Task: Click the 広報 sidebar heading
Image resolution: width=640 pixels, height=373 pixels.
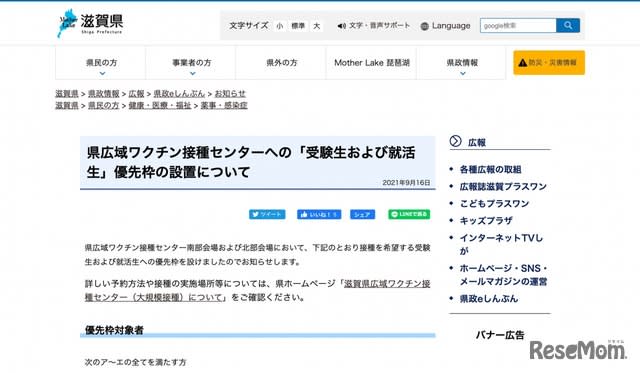Action: coord(477,142)
